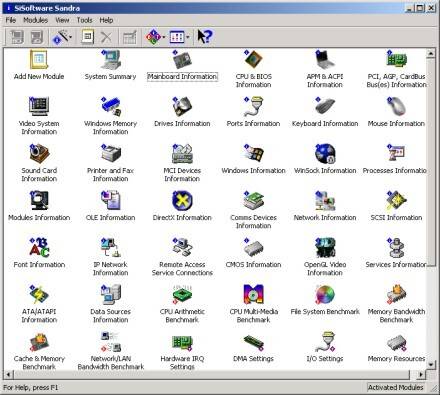
Task: Click the delete X toolbar button
Action: [106, 37]
